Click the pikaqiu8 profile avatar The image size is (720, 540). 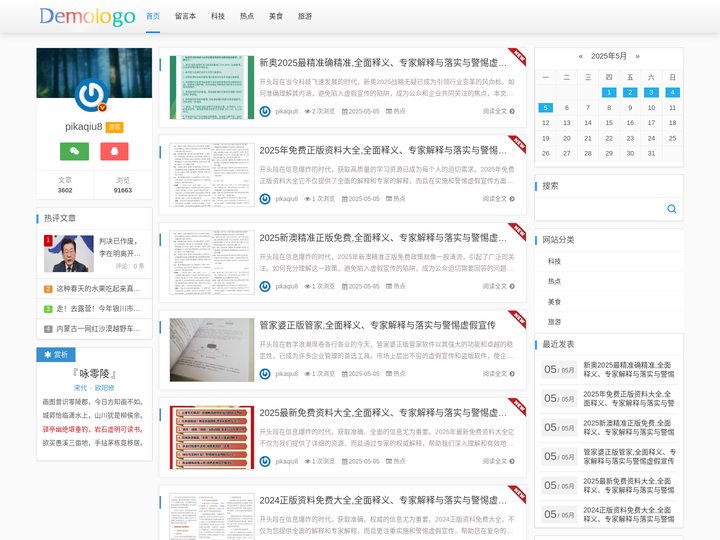(x=91, y=95)
